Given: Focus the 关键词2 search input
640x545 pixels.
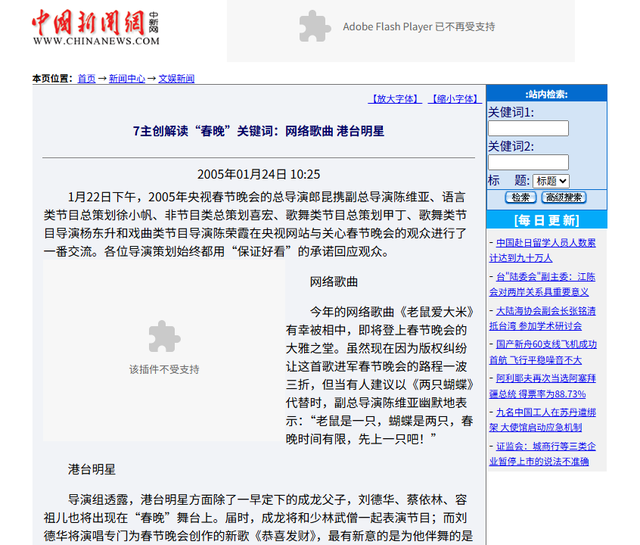Looking at the screenshot, I should tap(528, 162).
